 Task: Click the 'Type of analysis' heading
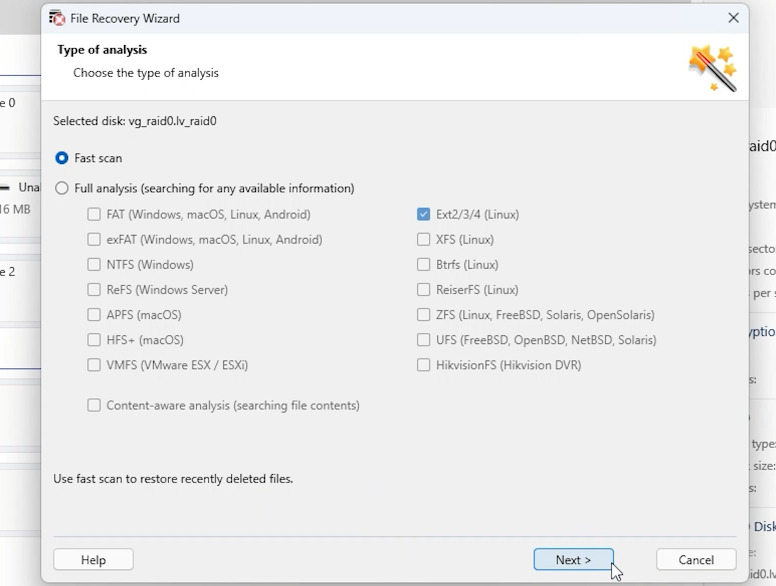pyautogui.click(x=102, y=50)
